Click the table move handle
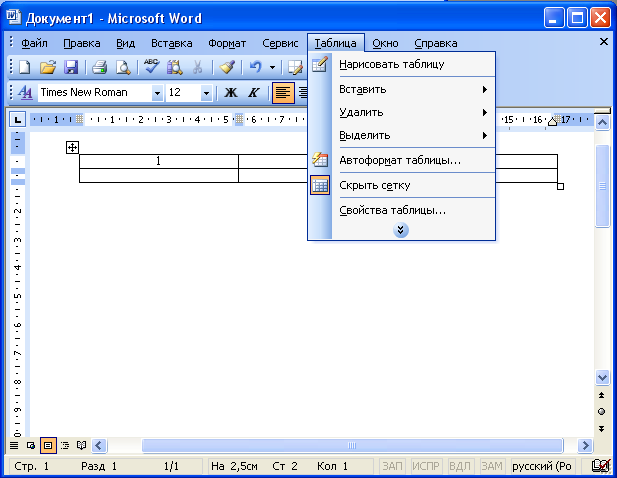Image resolution: width=617 pixels, height=478 pixels. [72, 148]
